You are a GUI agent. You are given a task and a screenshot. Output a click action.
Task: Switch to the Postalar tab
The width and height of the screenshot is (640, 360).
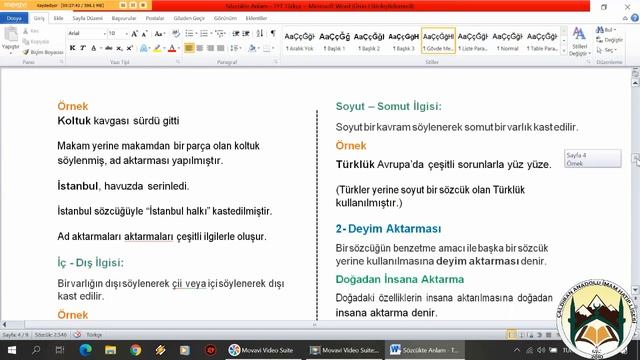click(155, 18)
